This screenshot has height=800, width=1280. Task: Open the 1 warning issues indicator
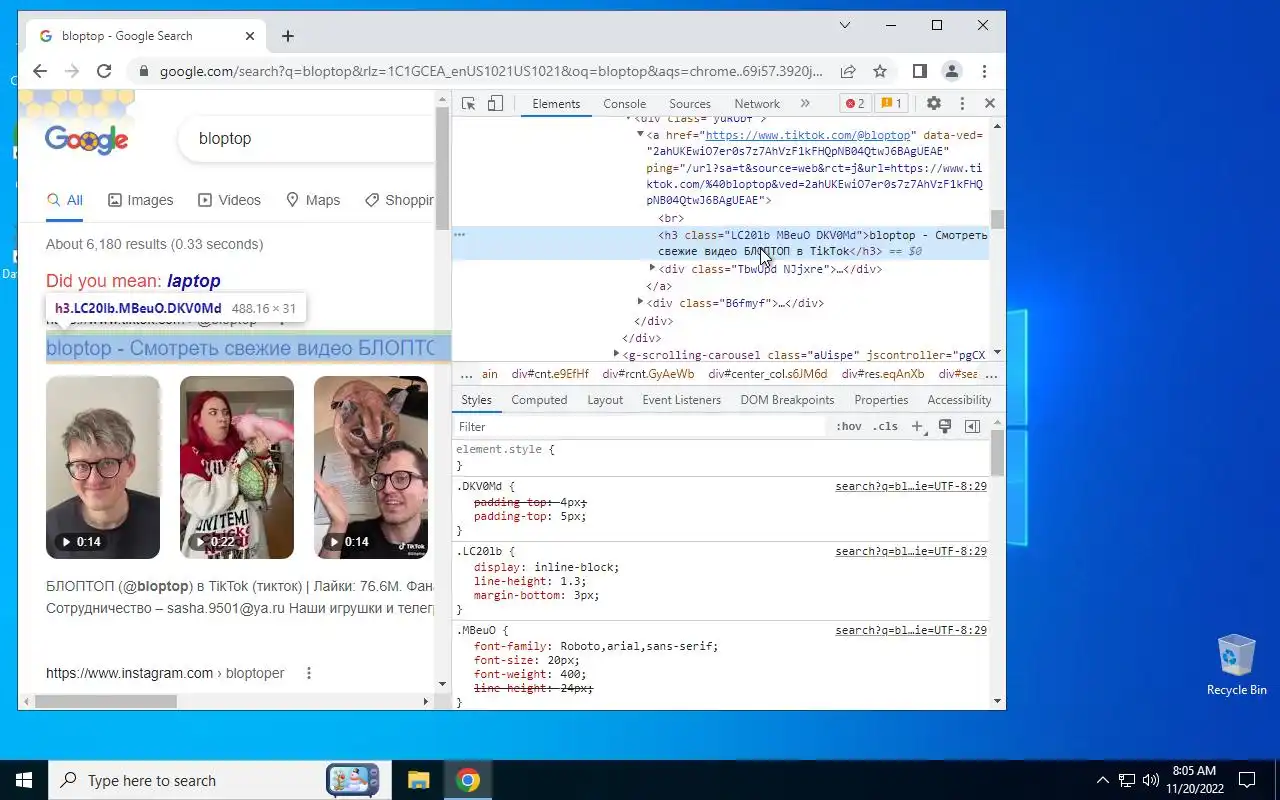click(890, 103)
